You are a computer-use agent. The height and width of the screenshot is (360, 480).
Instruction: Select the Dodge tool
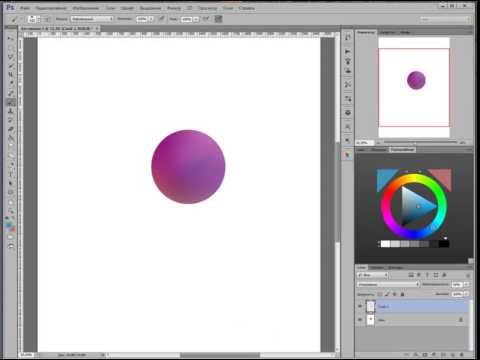[x=11, y=155]
